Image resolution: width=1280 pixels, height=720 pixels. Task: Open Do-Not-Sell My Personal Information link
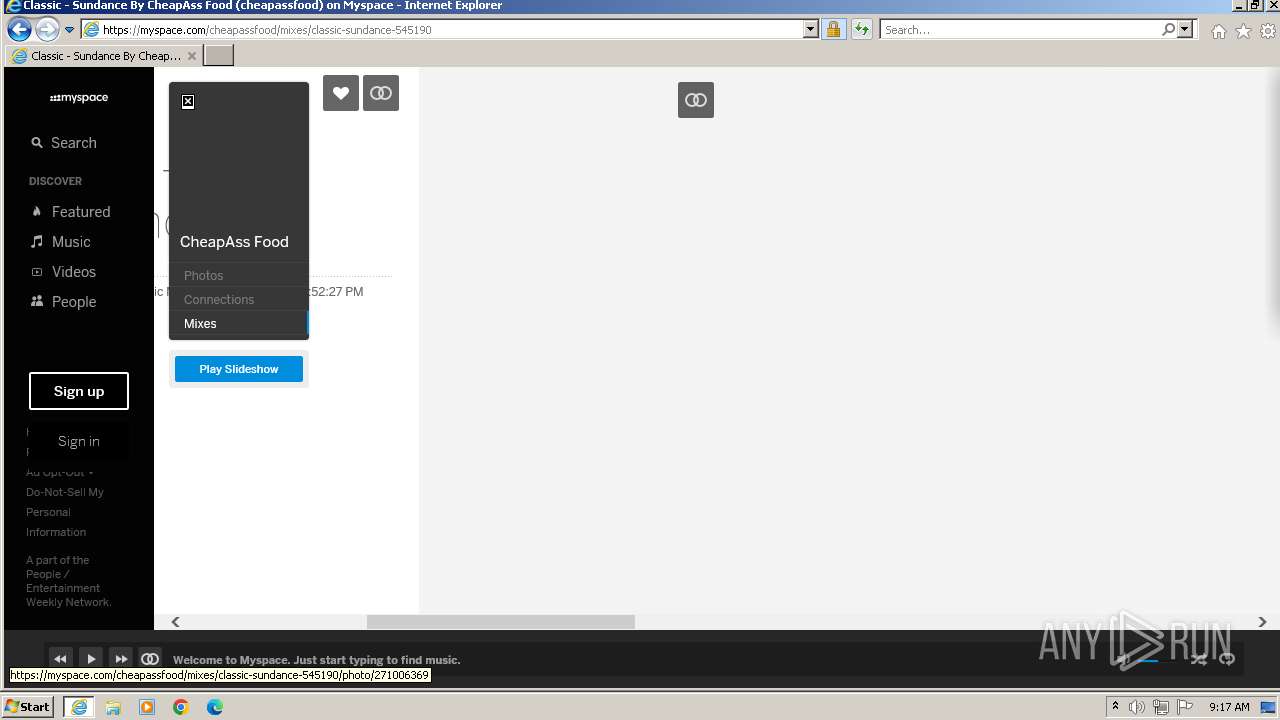point(65,512)
